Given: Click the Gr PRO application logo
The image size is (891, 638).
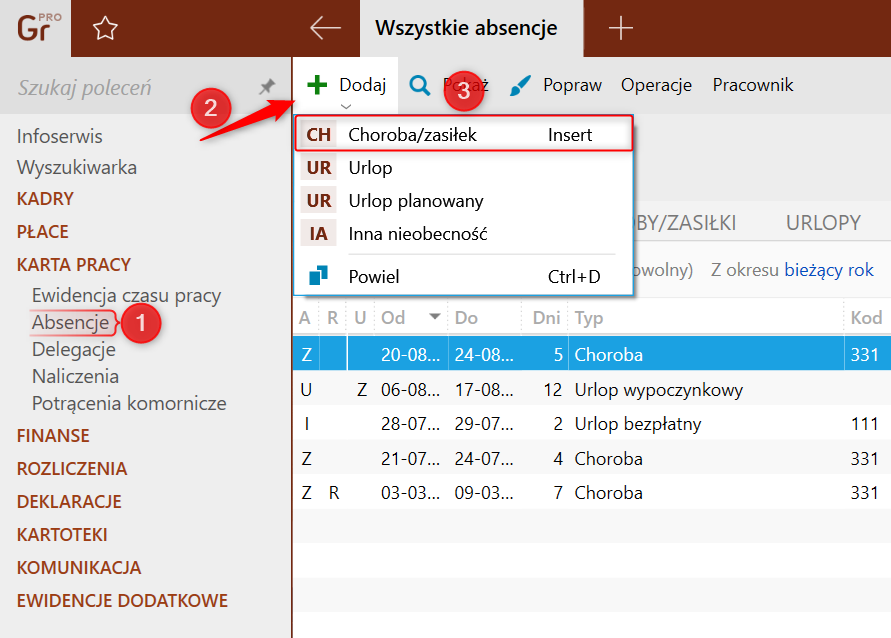Looking at the screenshot, I should pyautogui.click(x=38, y=28).
